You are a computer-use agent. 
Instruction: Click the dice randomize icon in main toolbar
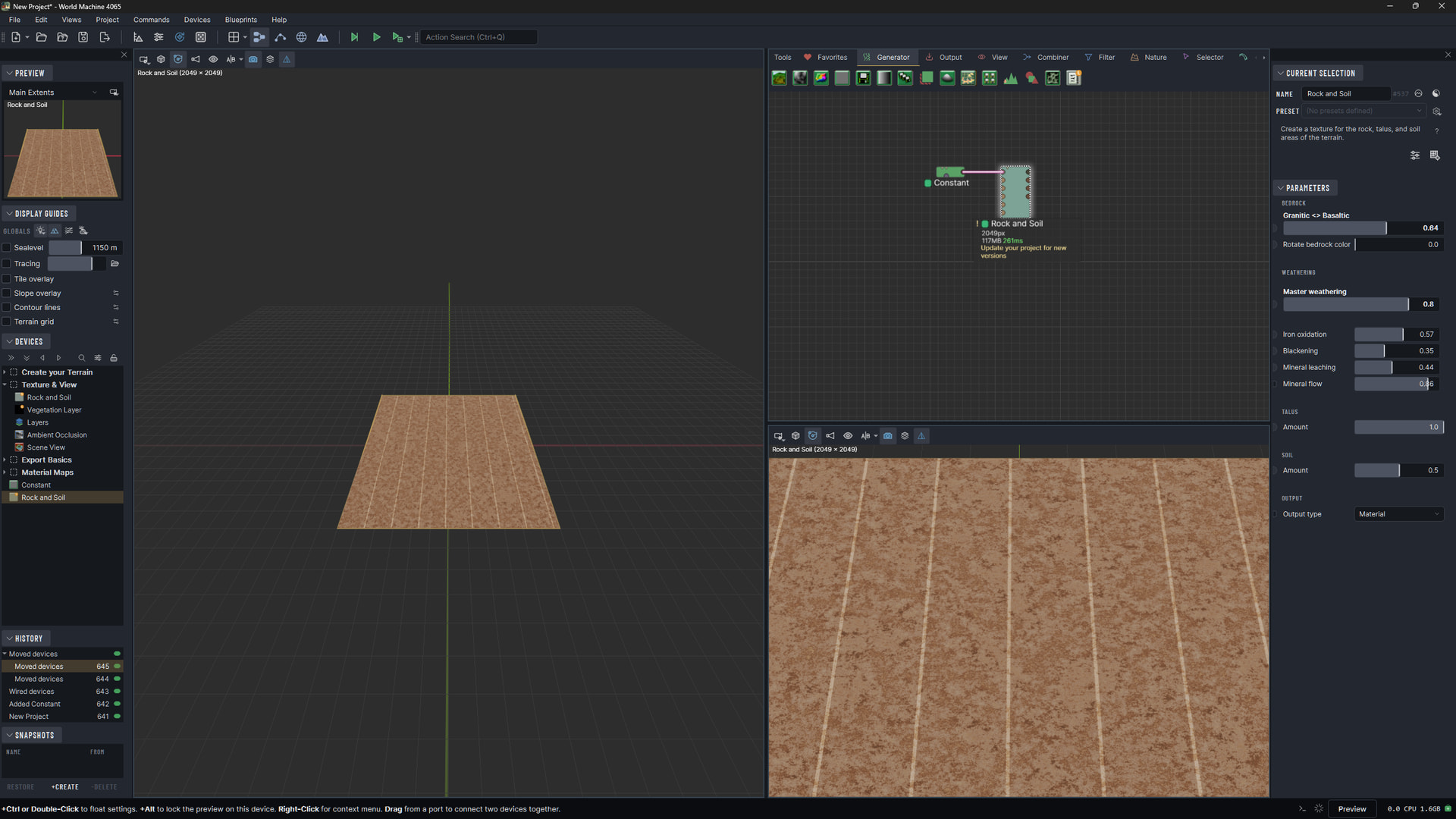click(201, 37)
